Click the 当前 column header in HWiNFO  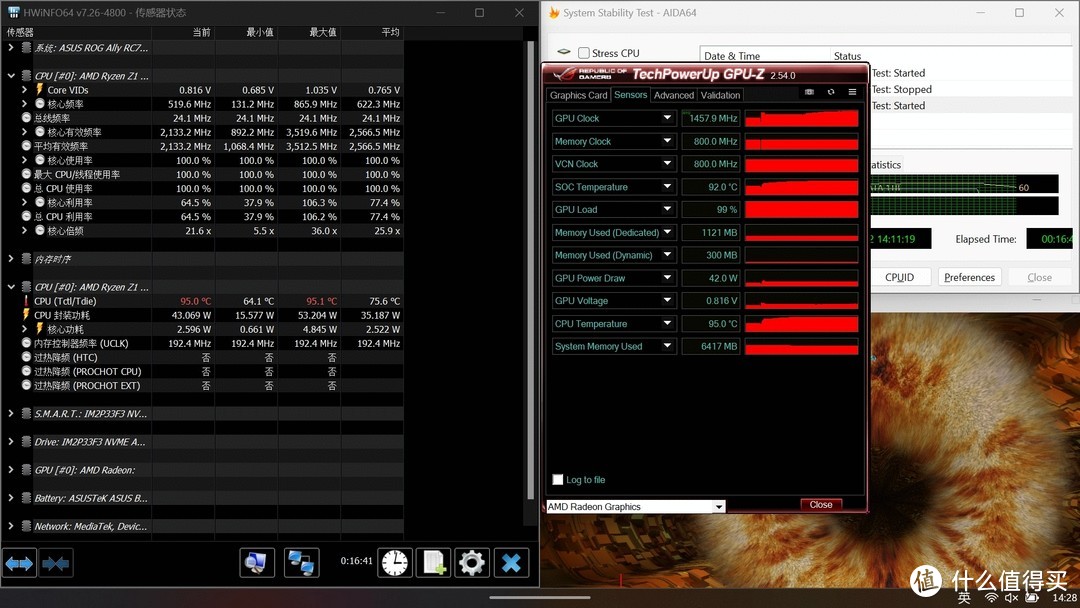click(183, 32)
